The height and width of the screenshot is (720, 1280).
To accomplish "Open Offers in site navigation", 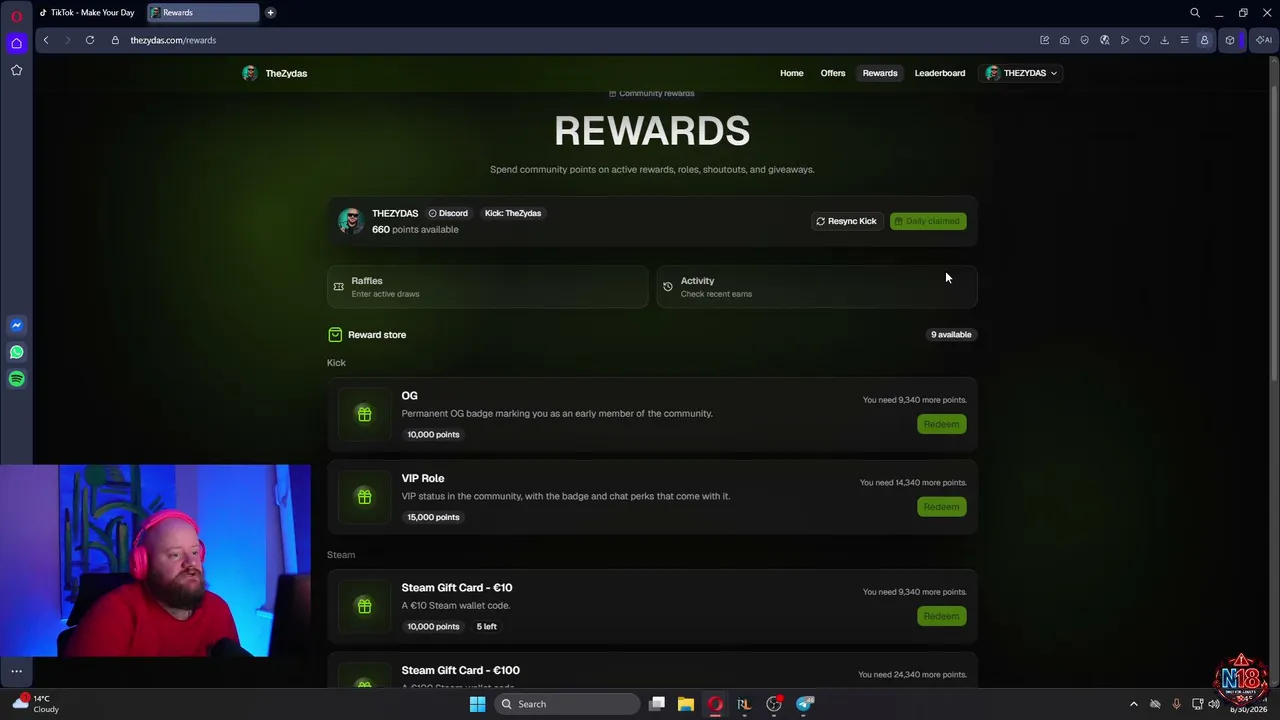I will 833,73.
